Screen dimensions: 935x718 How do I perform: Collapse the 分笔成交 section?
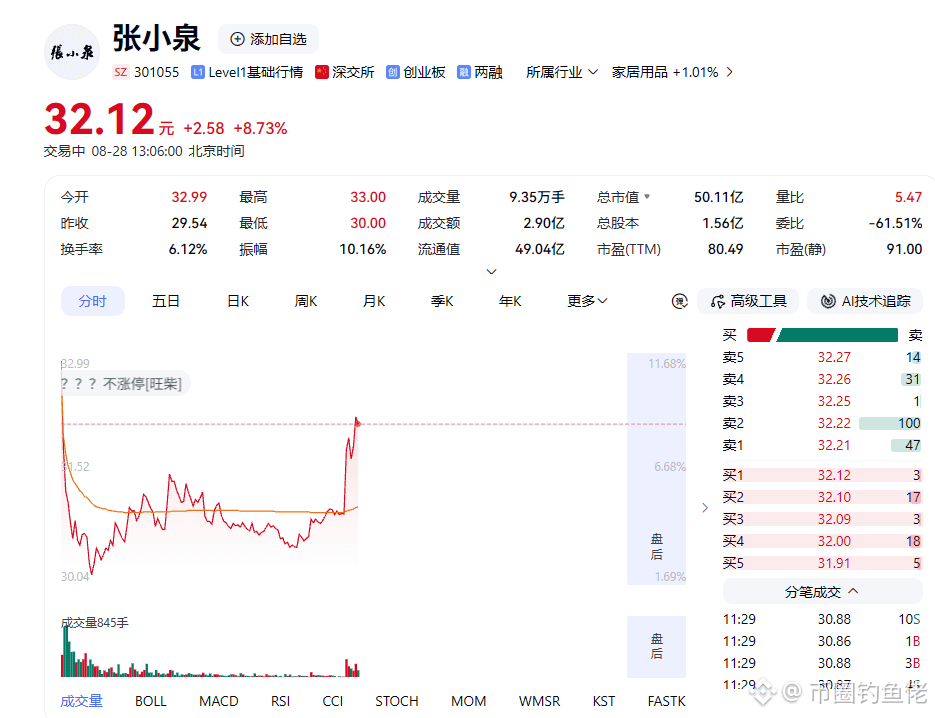[822, 592]
